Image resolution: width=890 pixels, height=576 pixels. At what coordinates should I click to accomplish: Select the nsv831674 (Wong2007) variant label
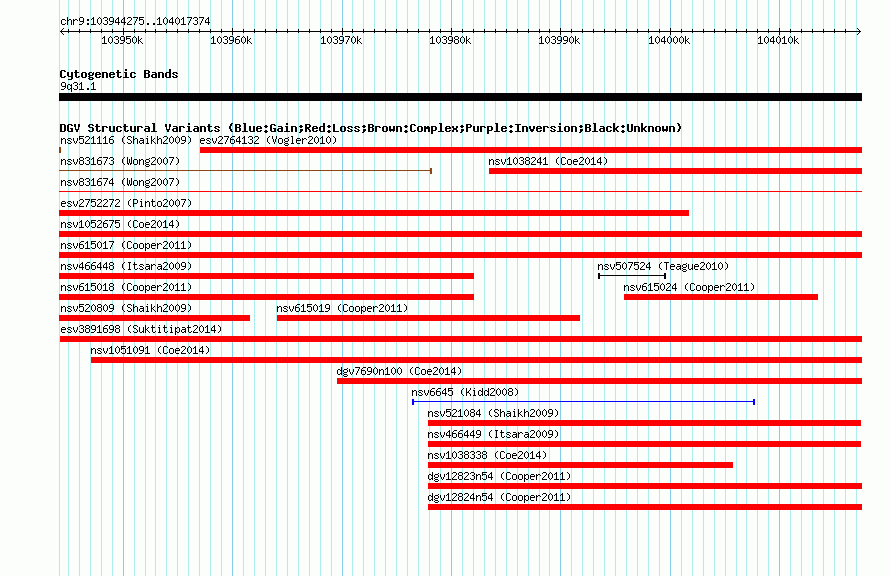tap(120, 182)
